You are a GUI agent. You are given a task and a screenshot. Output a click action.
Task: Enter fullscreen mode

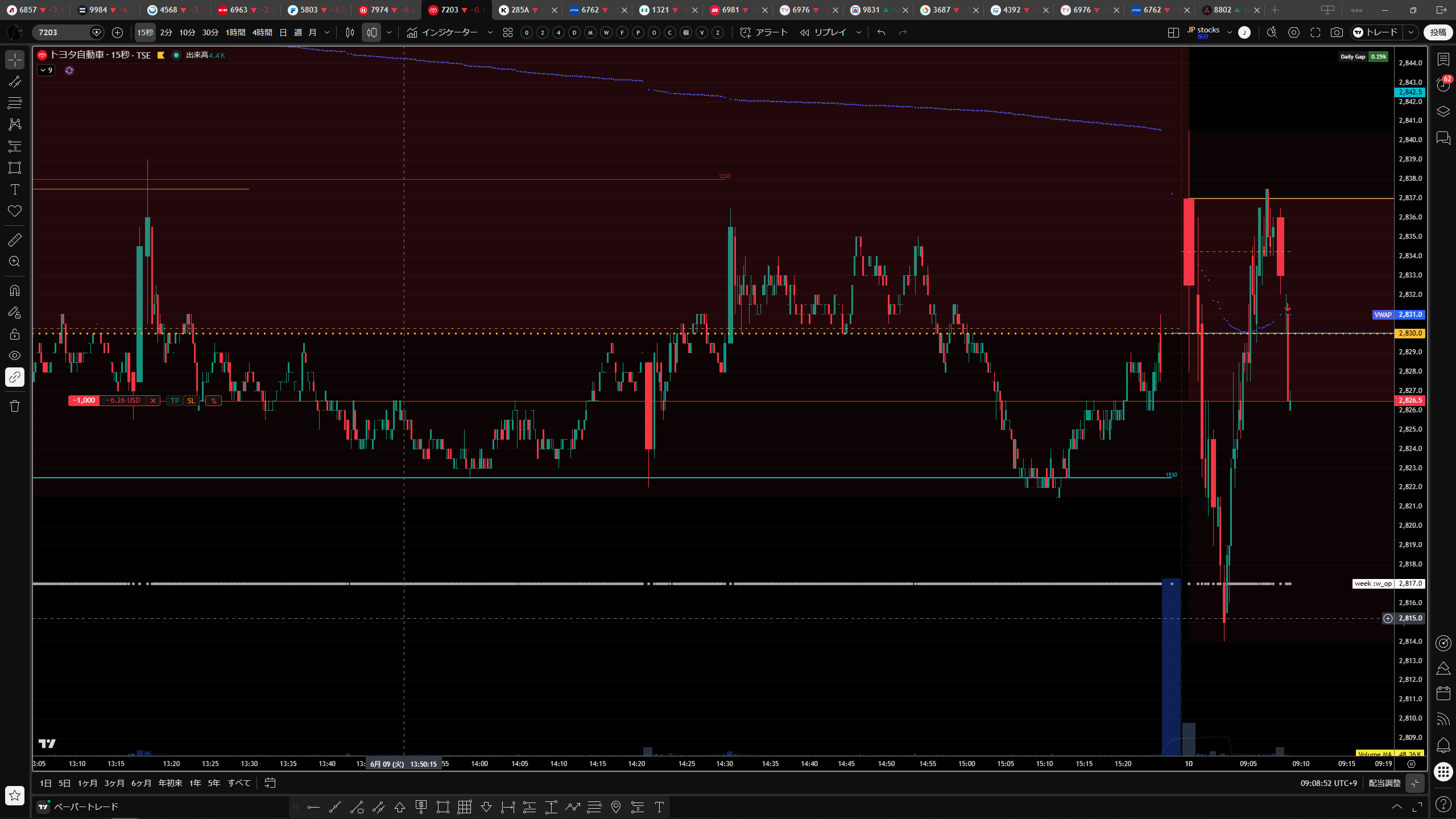click(x=1316, y=32)
